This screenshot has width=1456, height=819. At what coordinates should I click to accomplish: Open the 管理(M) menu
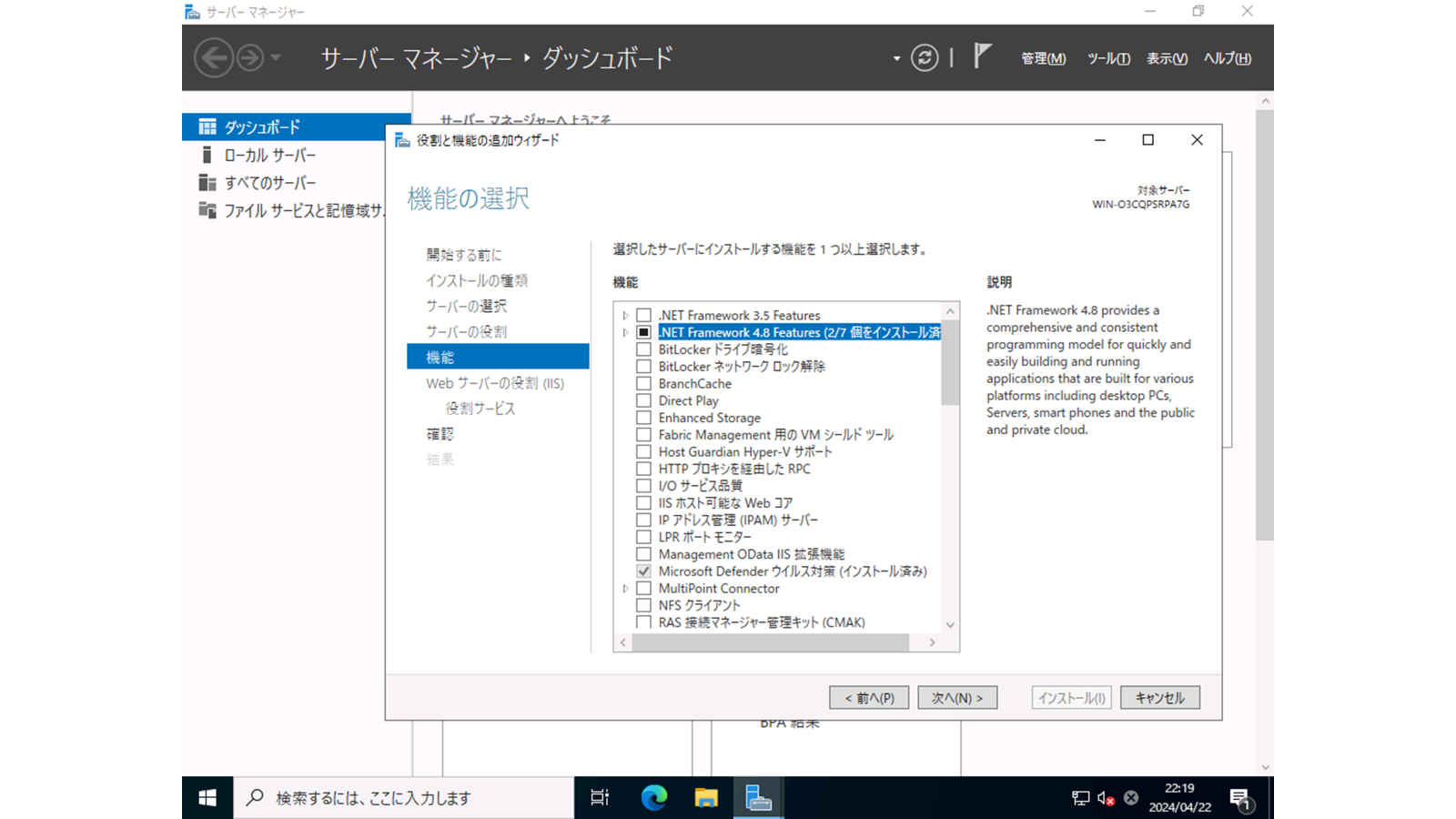point(1043,58)
